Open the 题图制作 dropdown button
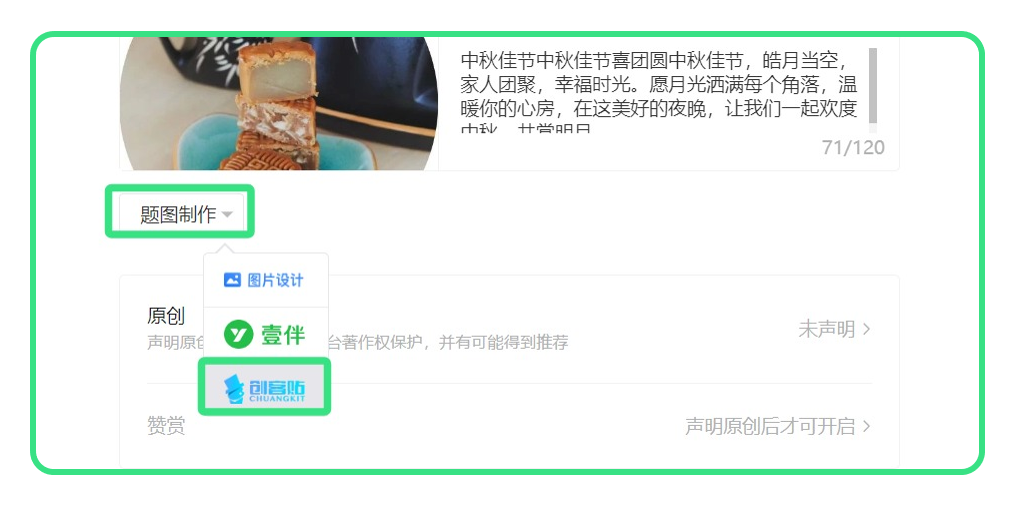 [181, 213]
